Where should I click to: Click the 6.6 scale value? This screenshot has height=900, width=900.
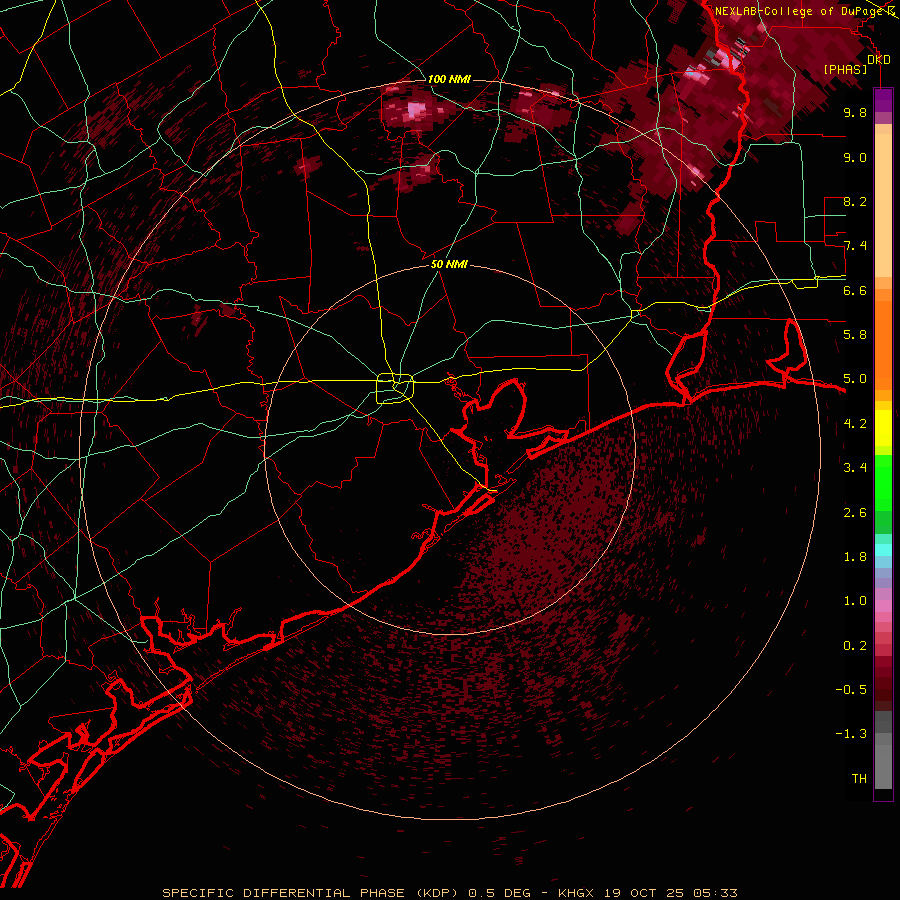[x=855, y=290]
